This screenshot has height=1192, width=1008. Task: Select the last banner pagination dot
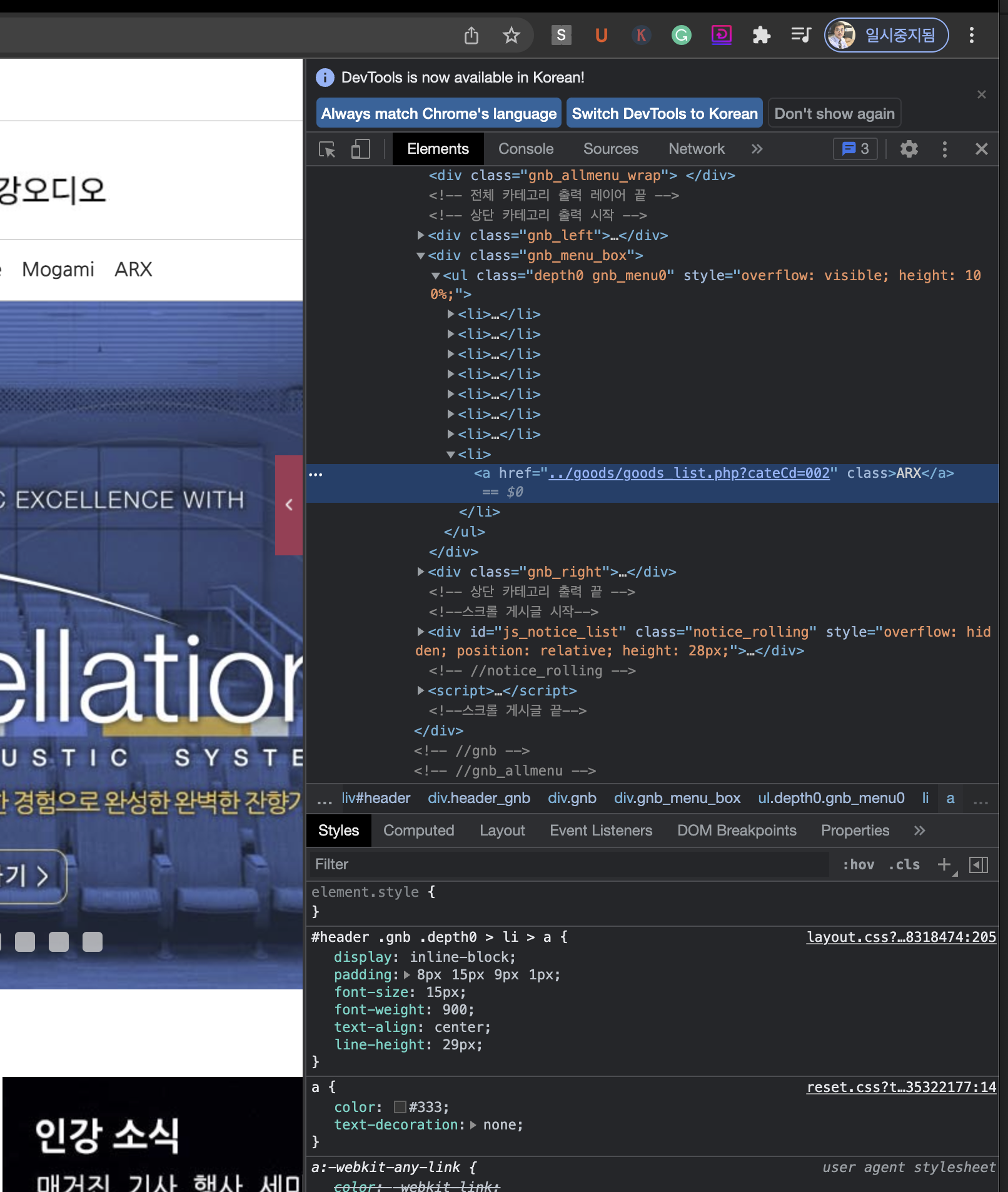click(93, 942)
